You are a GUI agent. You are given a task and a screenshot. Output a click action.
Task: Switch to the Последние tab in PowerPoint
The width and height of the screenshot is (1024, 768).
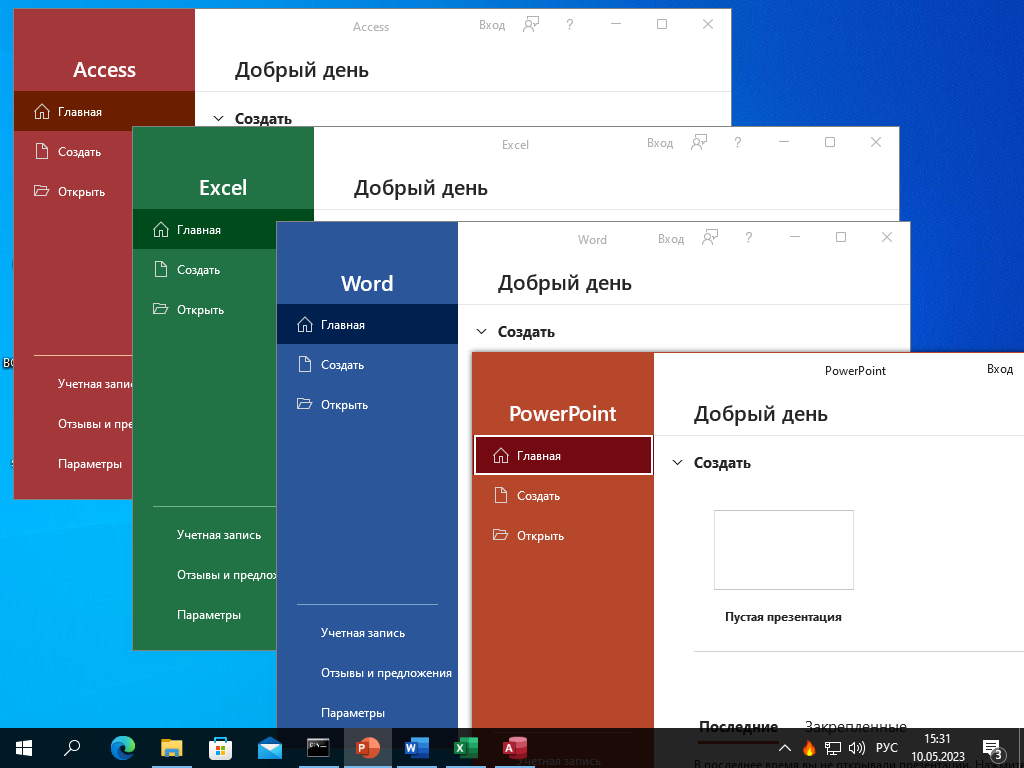pyautogui.click(x=738, y=727)
